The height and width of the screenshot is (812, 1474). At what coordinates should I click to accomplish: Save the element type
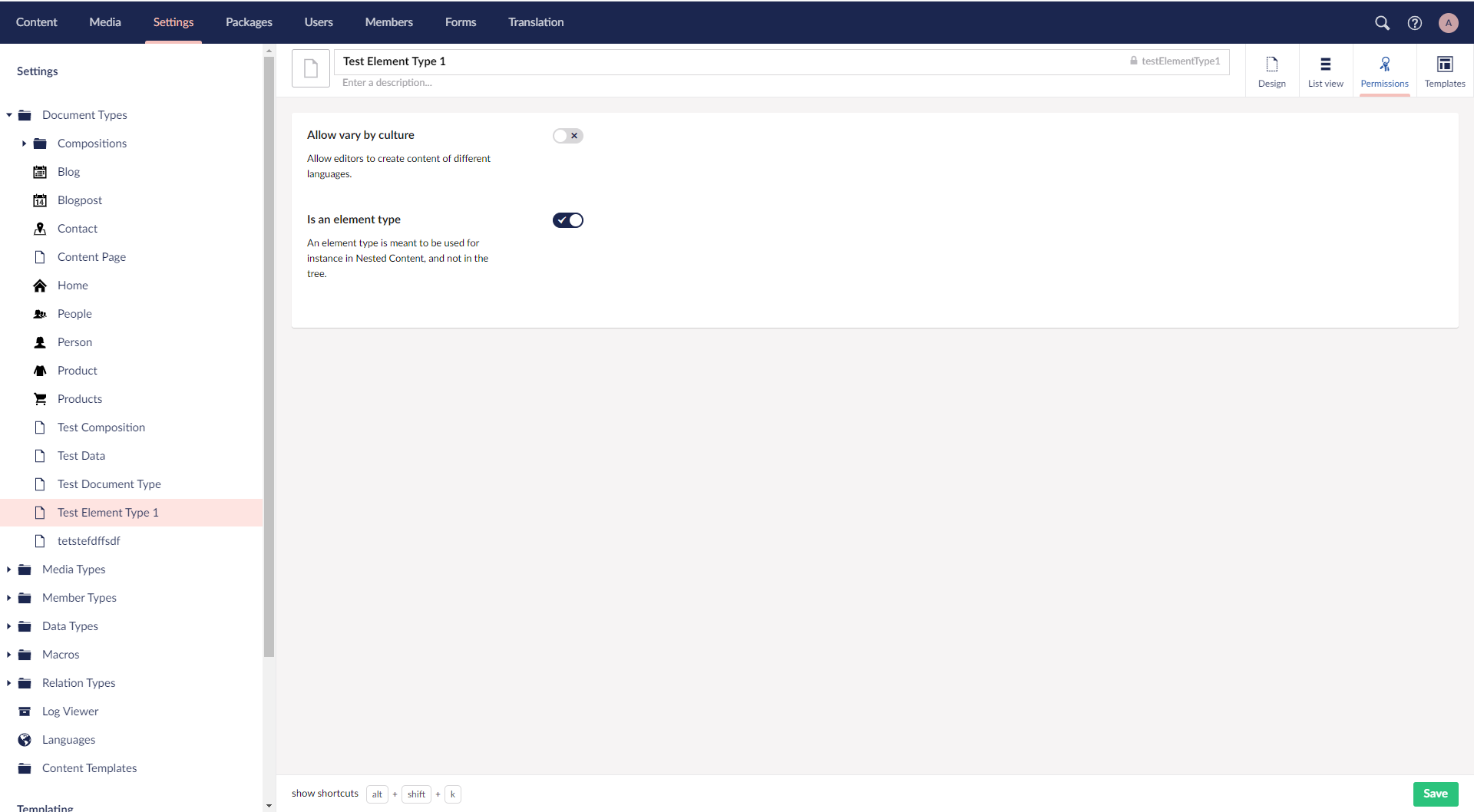pos(1435,794)
